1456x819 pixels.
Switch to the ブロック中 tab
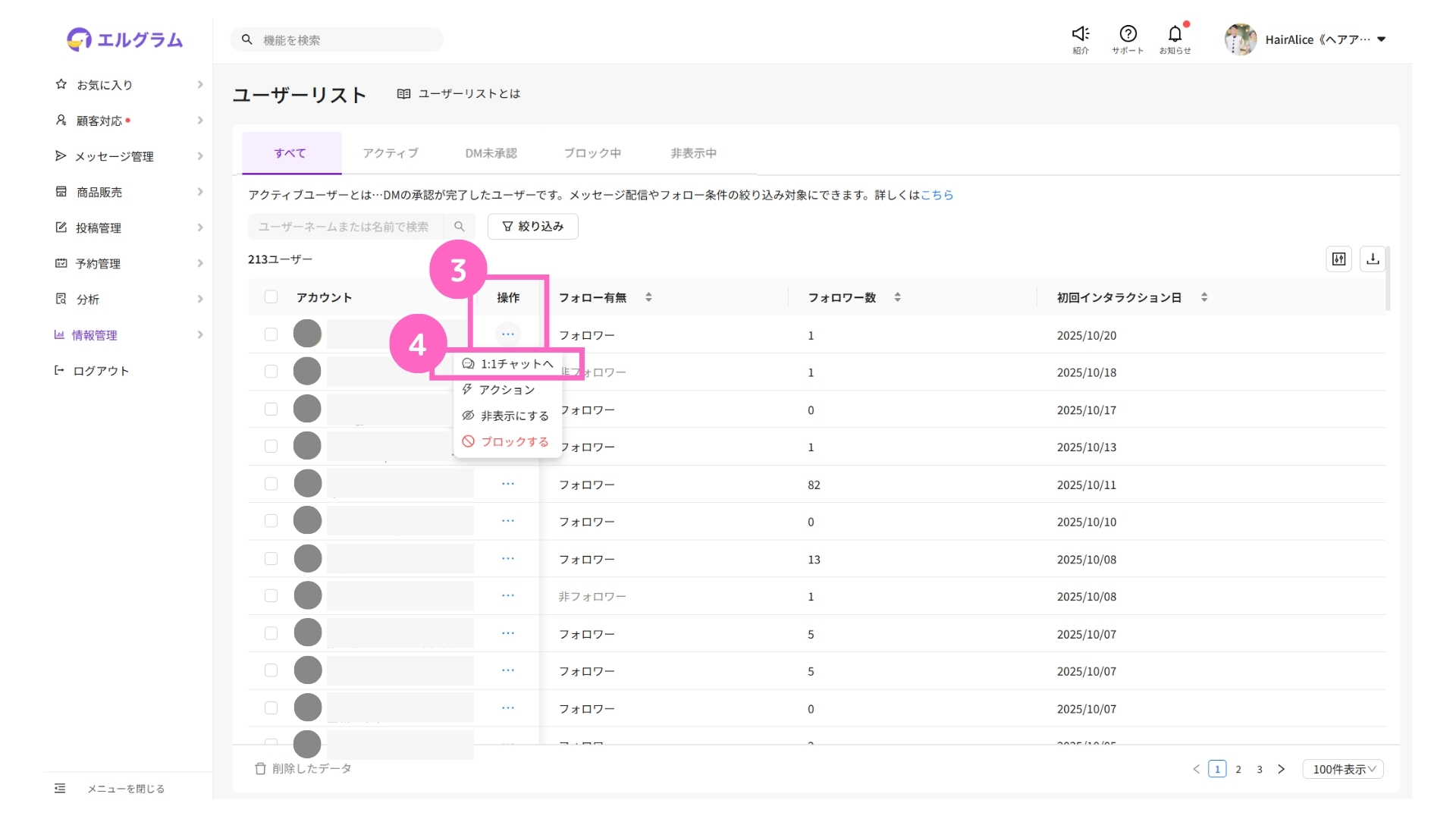tap(592, 153)
